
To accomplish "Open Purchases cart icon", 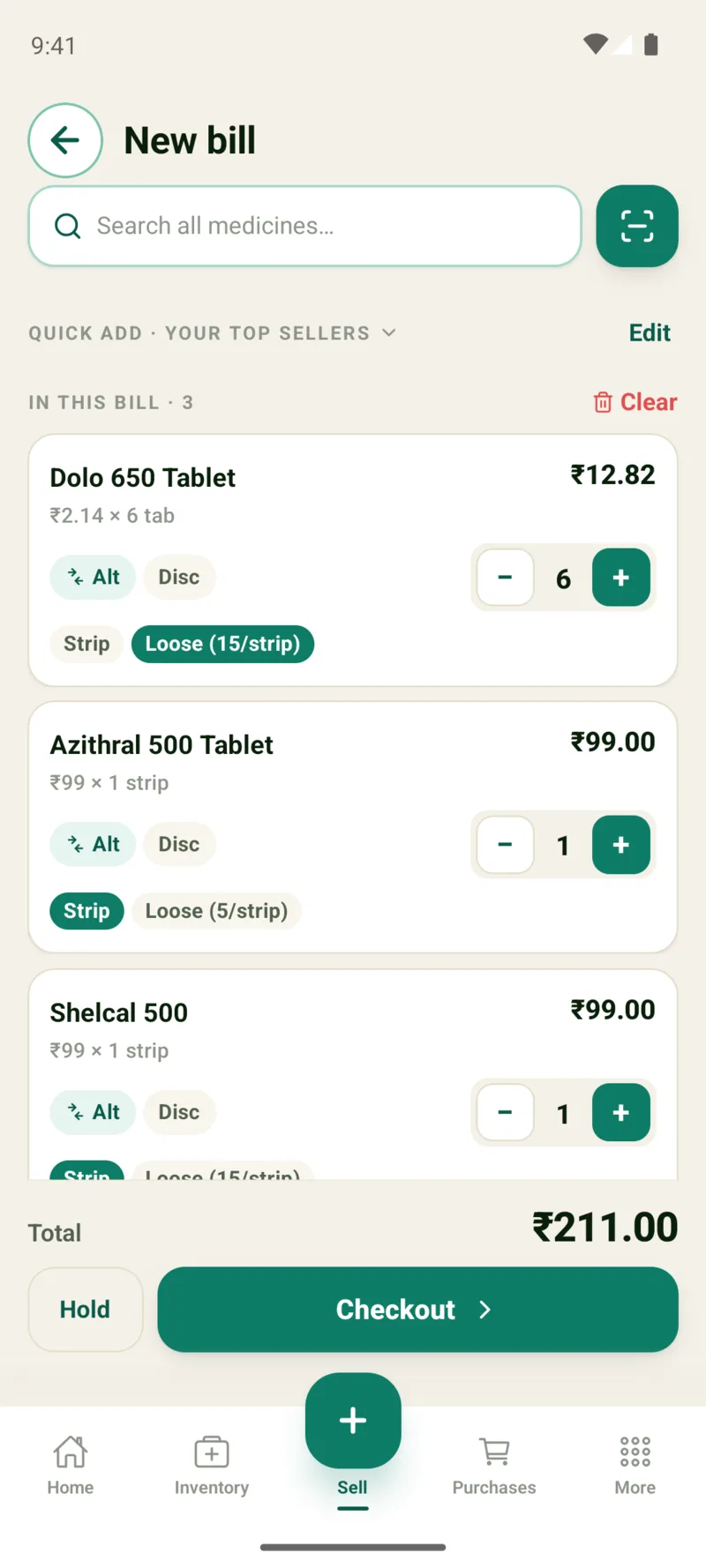I will click(494, 1452).
